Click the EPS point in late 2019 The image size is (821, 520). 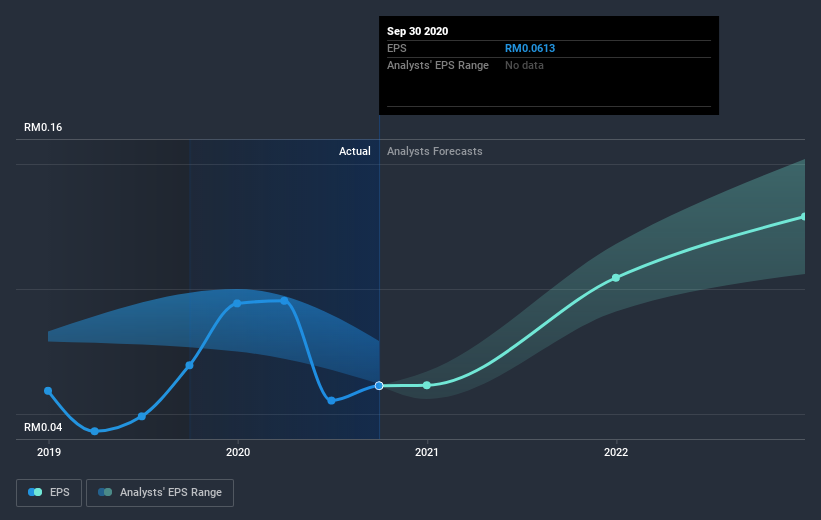pos(190,366)
